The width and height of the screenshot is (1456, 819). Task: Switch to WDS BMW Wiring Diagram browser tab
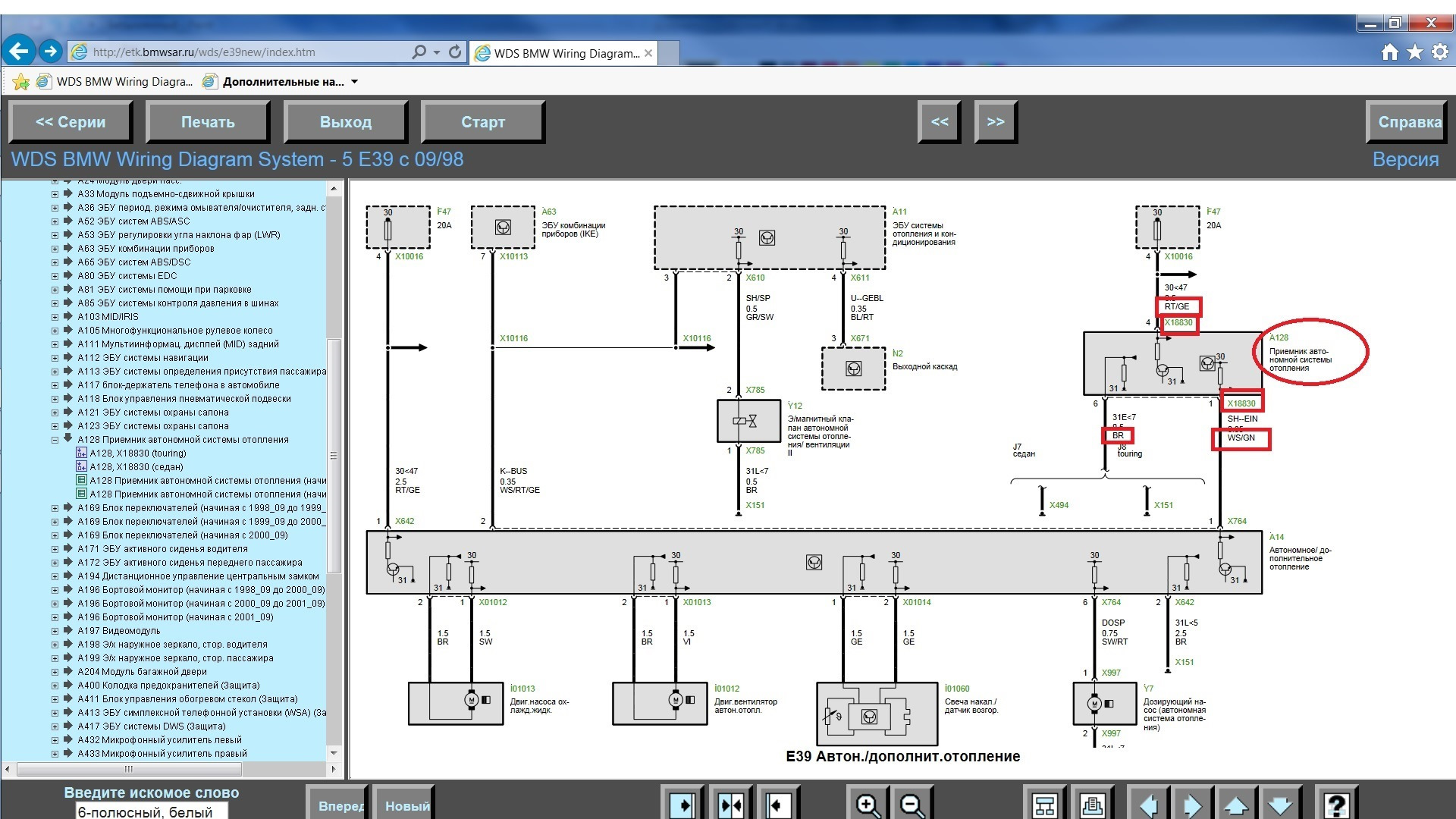click(563, 53)
